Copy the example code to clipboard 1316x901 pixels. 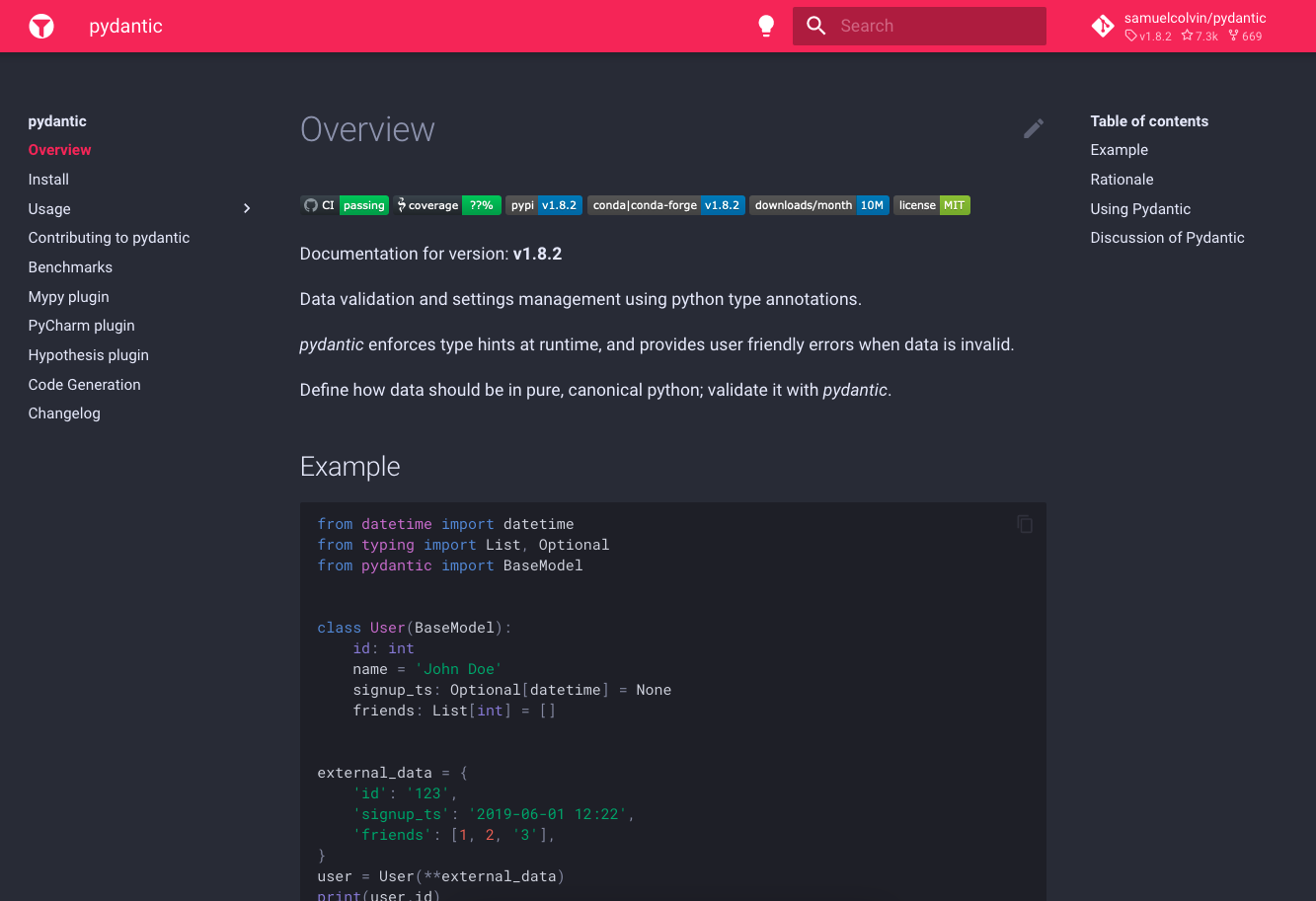coord(1025,524)
